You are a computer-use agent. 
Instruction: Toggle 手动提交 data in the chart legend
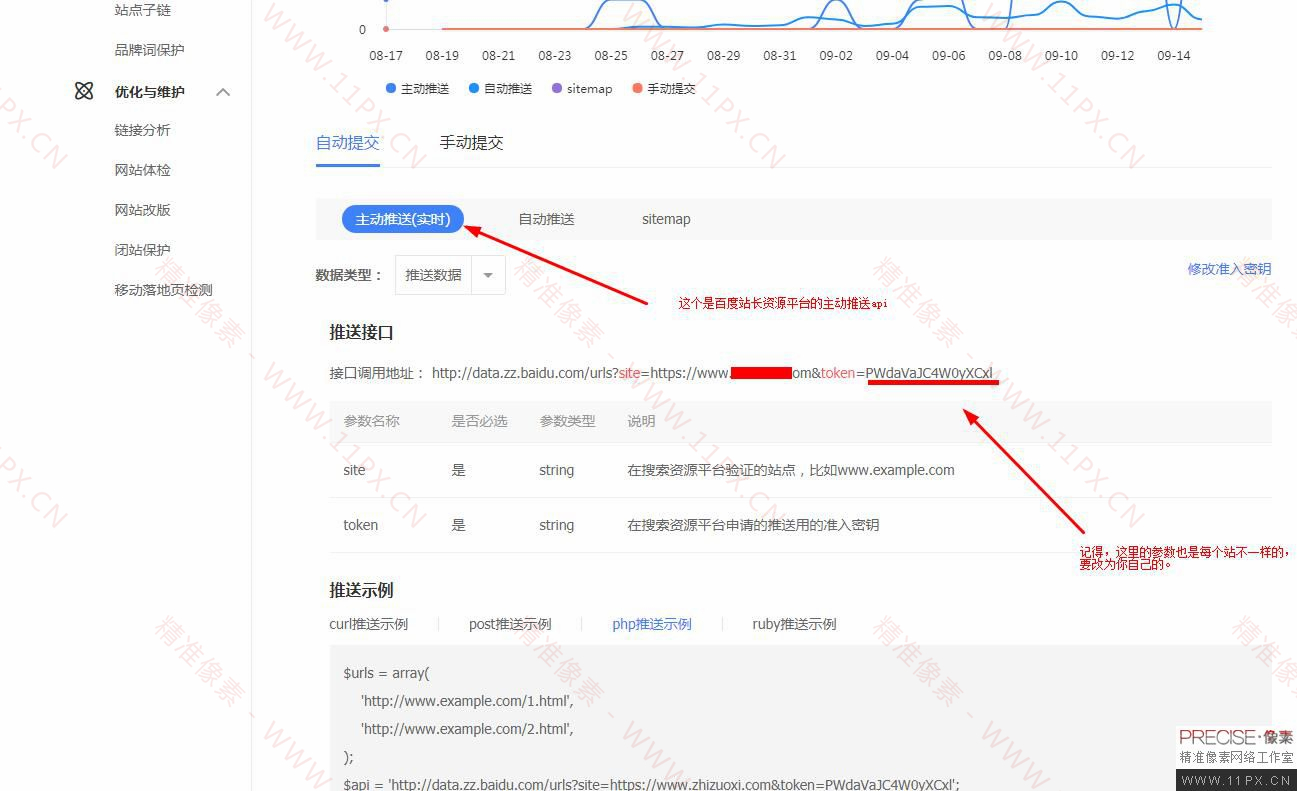pyautogui.click(x=665, y=88)
